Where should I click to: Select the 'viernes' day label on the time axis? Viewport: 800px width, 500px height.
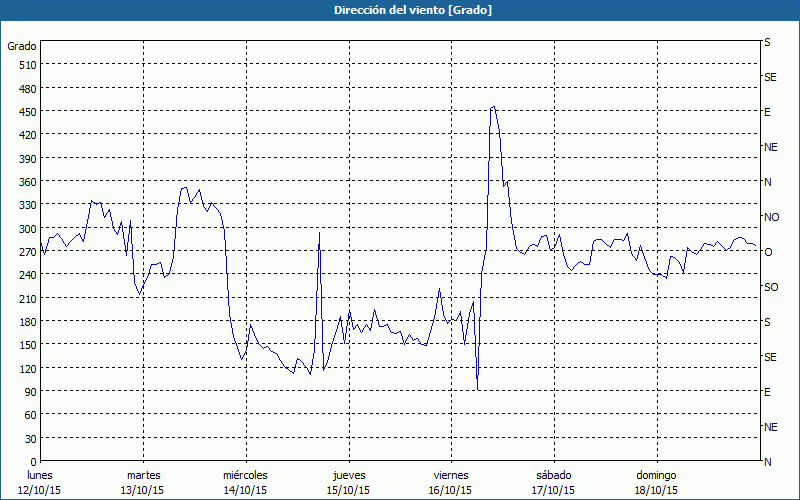pyautogui.click(x=450, y=475)
